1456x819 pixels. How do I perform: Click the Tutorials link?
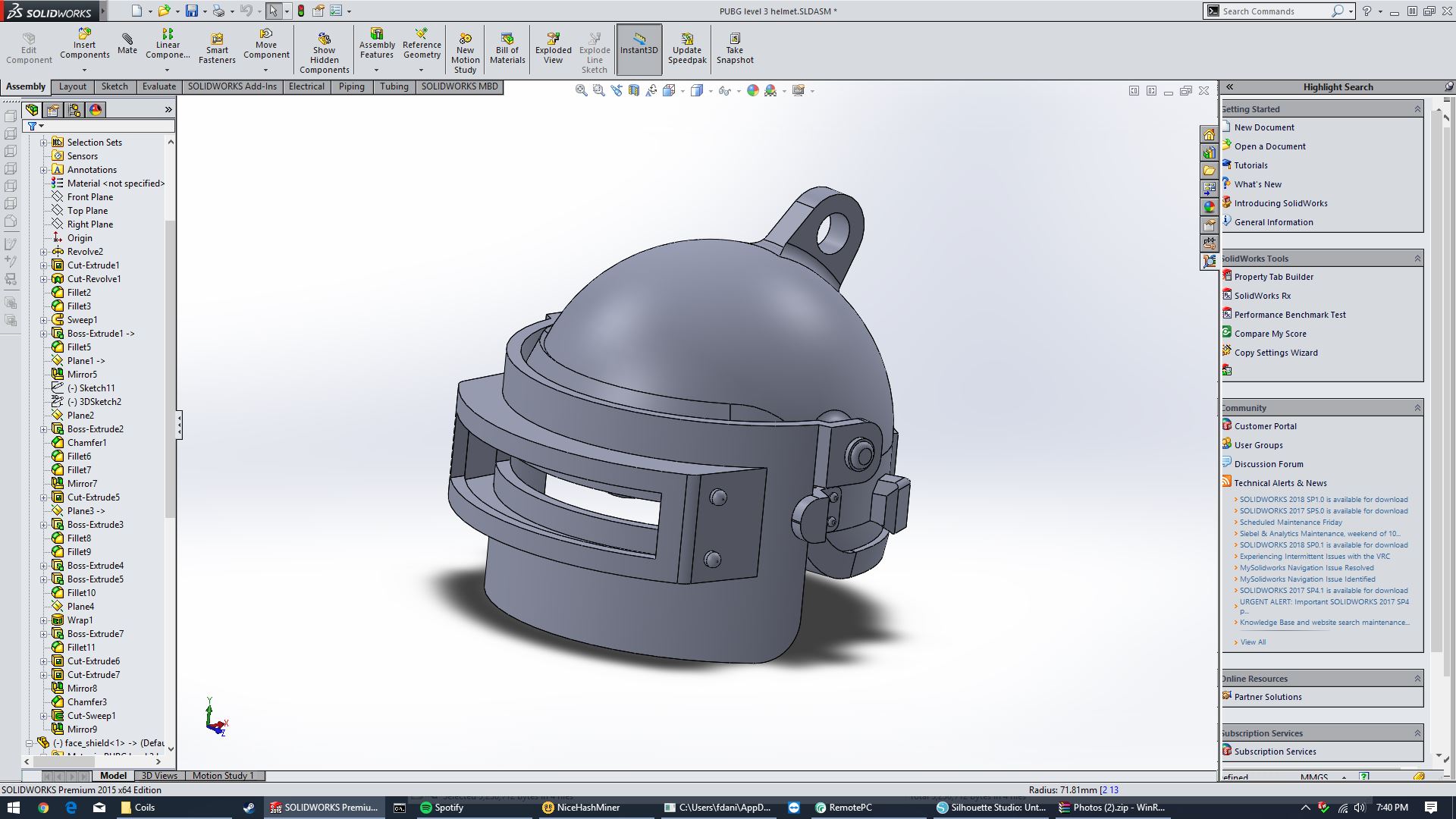(1250, 165)
